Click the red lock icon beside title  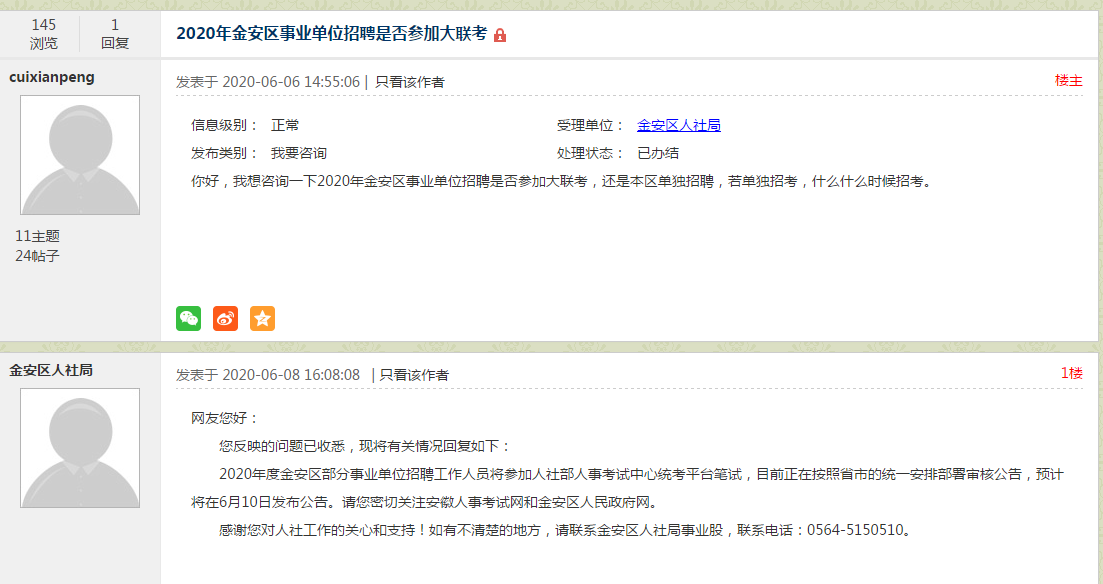tap(500, 35)
